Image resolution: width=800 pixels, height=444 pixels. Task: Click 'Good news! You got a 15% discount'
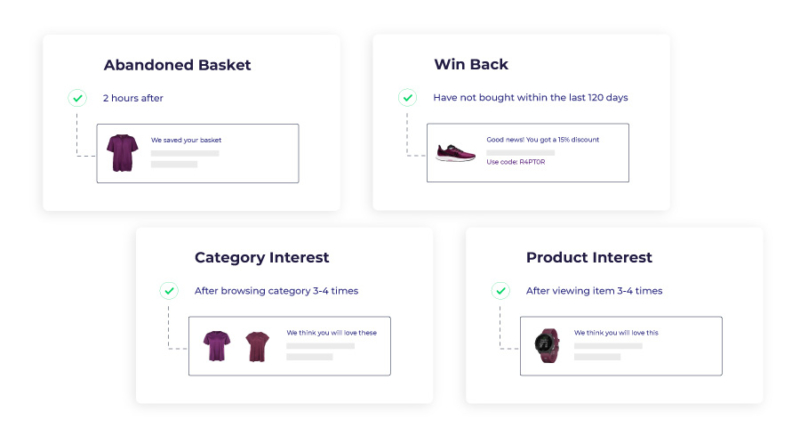[x=543, y=139]
